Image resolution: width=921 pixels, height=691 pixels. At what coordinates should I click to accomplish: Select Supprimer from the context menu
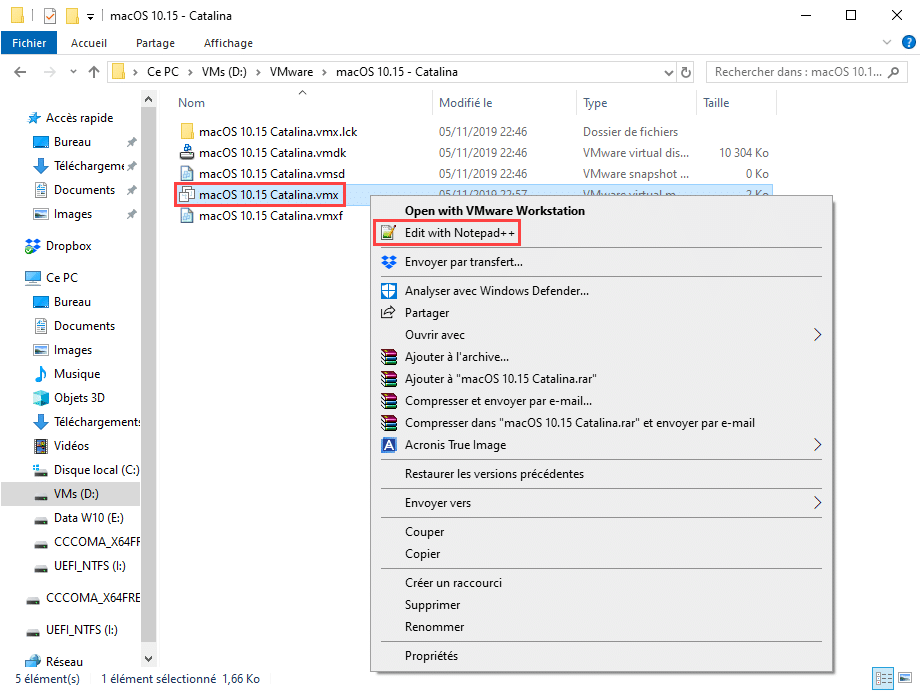pyautogui.click(x=432, y=605)
